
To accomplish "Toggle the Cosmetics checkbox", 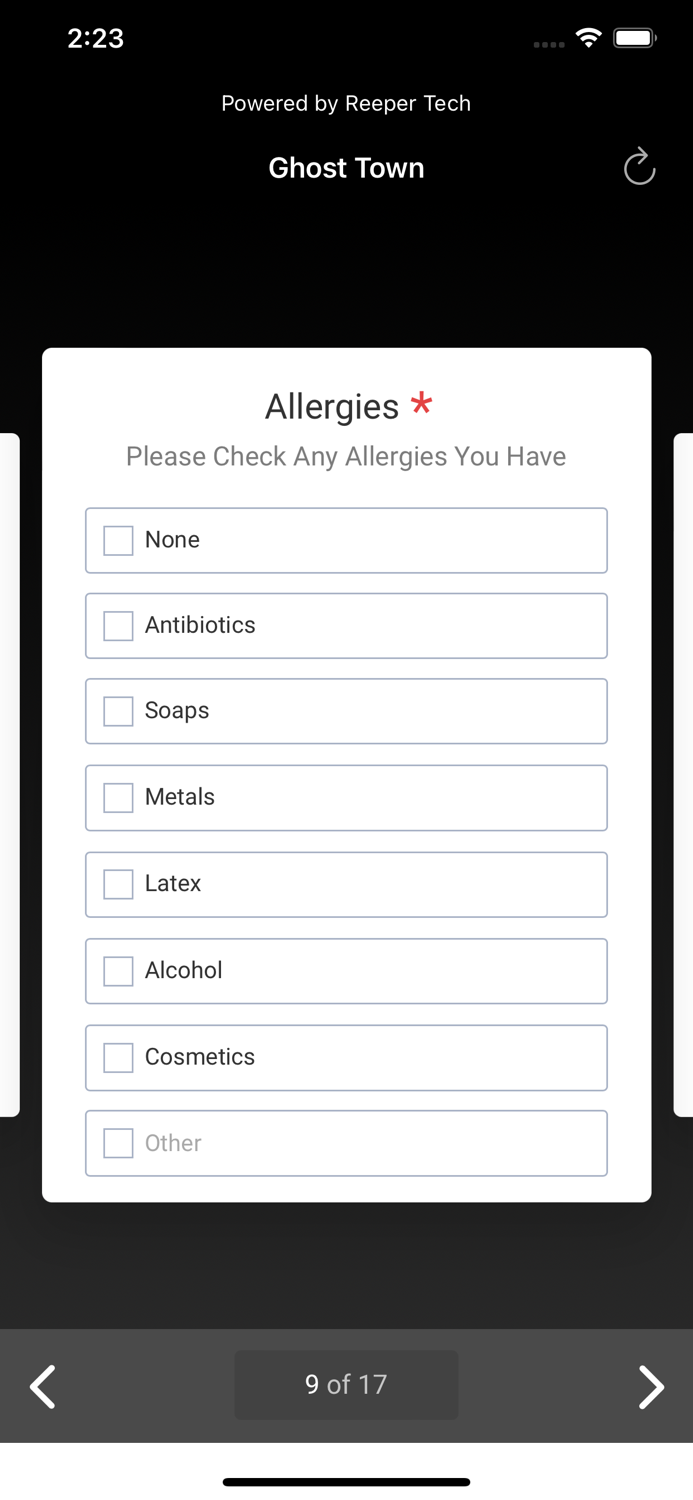I will (118, 1057).
